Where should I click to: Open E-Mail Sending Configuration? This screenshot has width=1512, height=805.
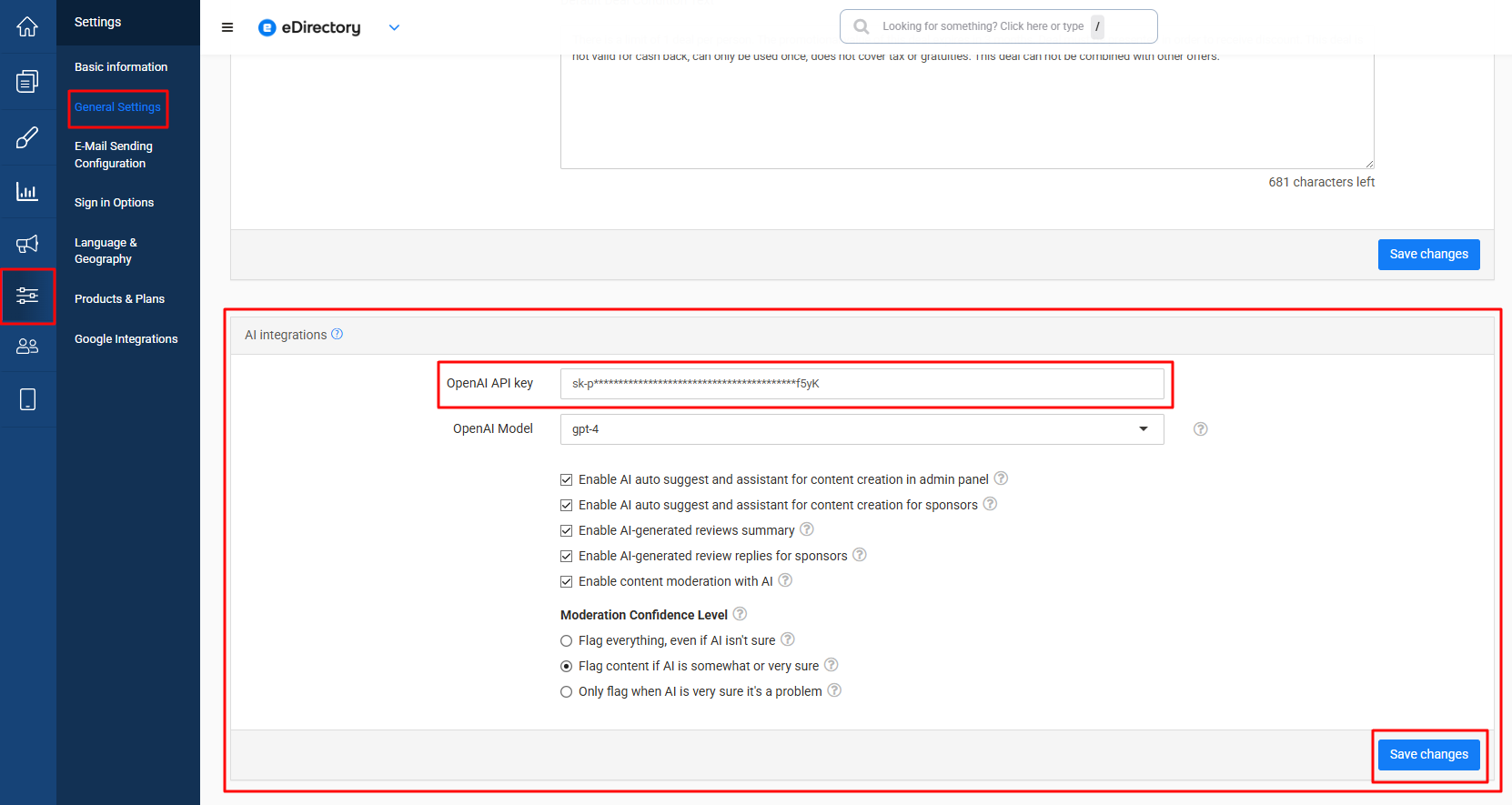pyautogui.click(x=114, y=155)
